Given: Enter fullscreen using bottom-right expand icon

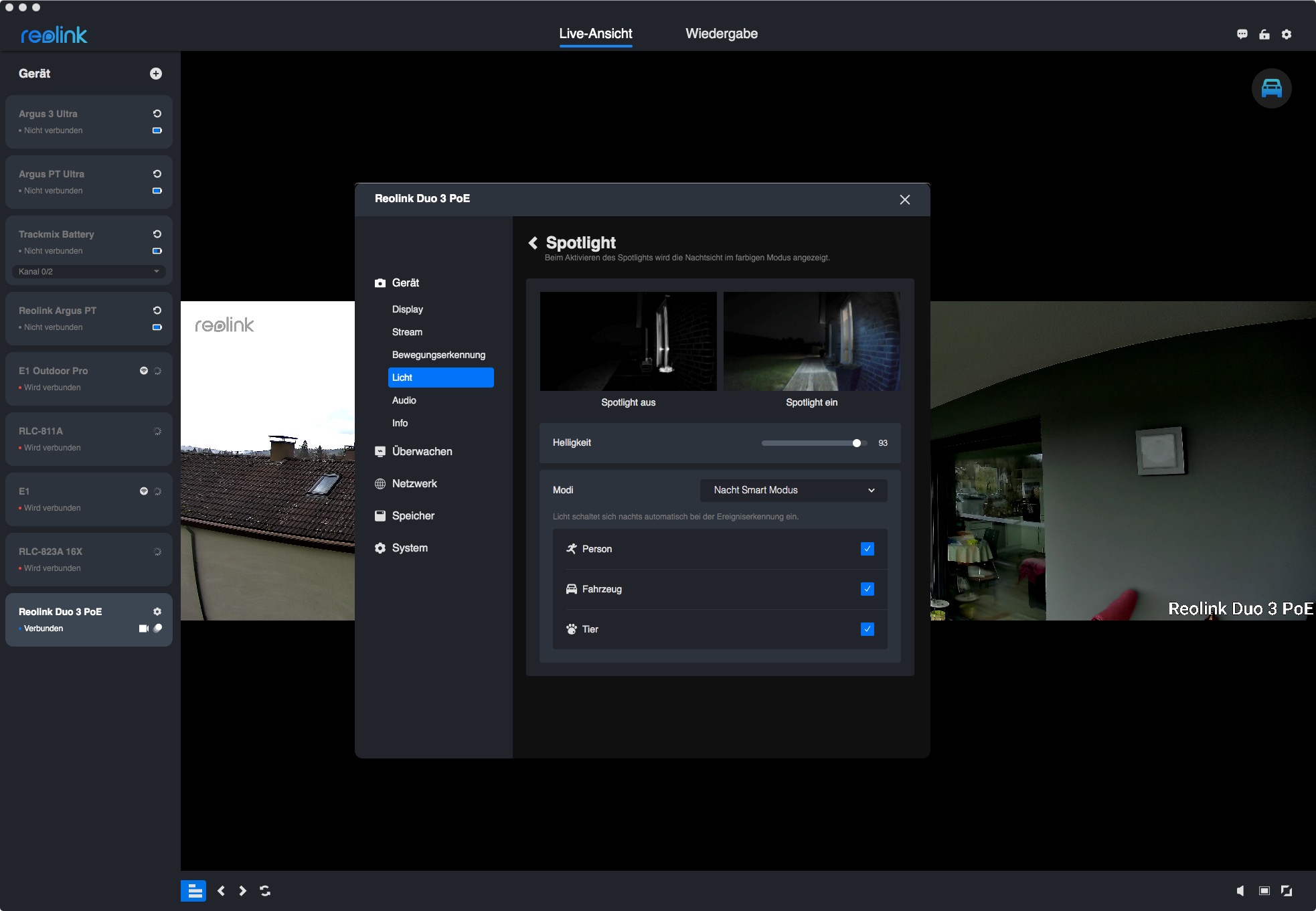Looking at the screenshot, I should [1287, 891].
